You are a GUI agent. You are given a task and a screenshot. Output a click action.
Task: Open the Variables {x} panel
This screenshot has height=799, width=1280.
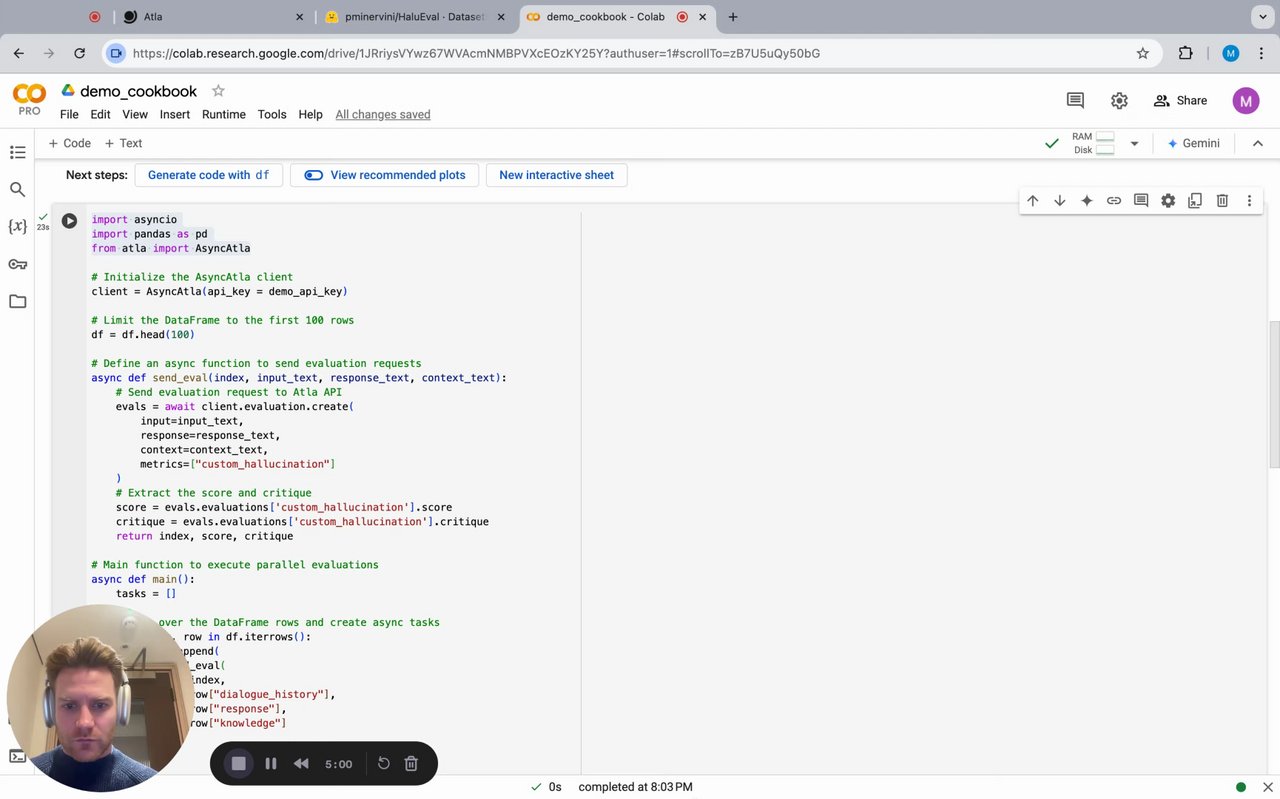17,227
